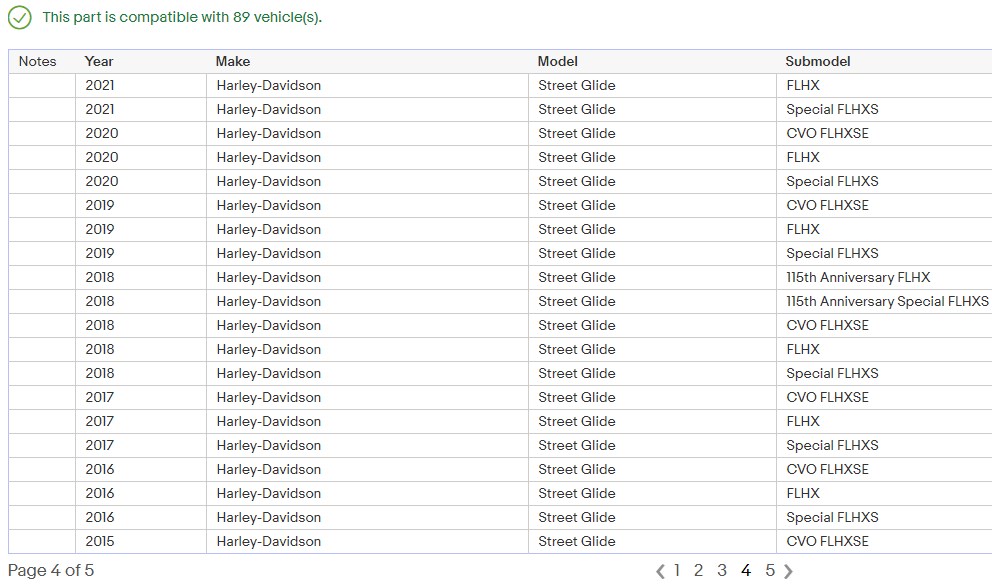Click the Model column header
This screenshot has height=585, width=992.
(557, 61)
